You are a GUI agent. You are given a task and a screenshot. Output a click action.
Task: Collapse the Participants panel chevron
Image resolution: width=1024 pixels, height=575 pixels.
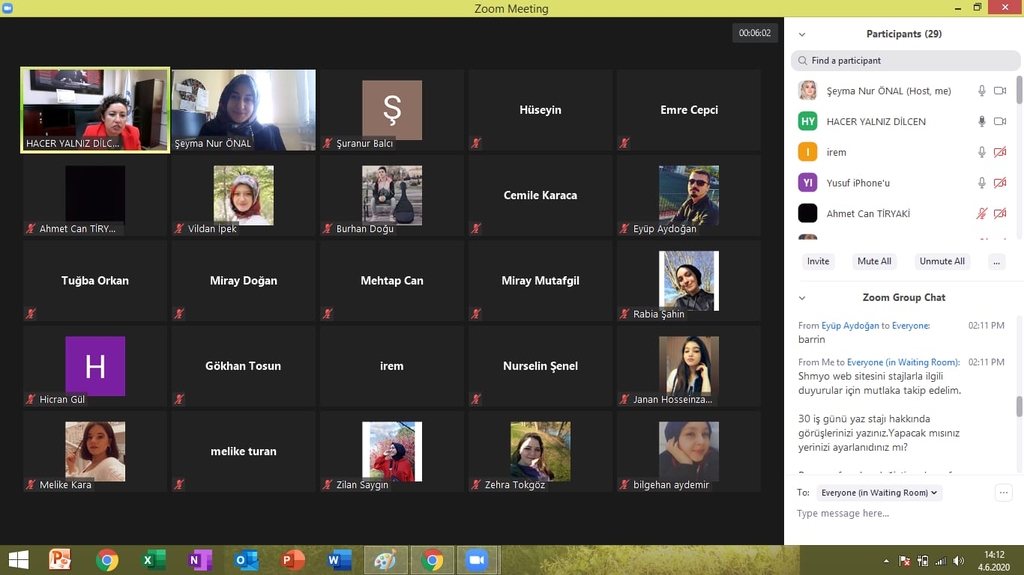point(802,34)
